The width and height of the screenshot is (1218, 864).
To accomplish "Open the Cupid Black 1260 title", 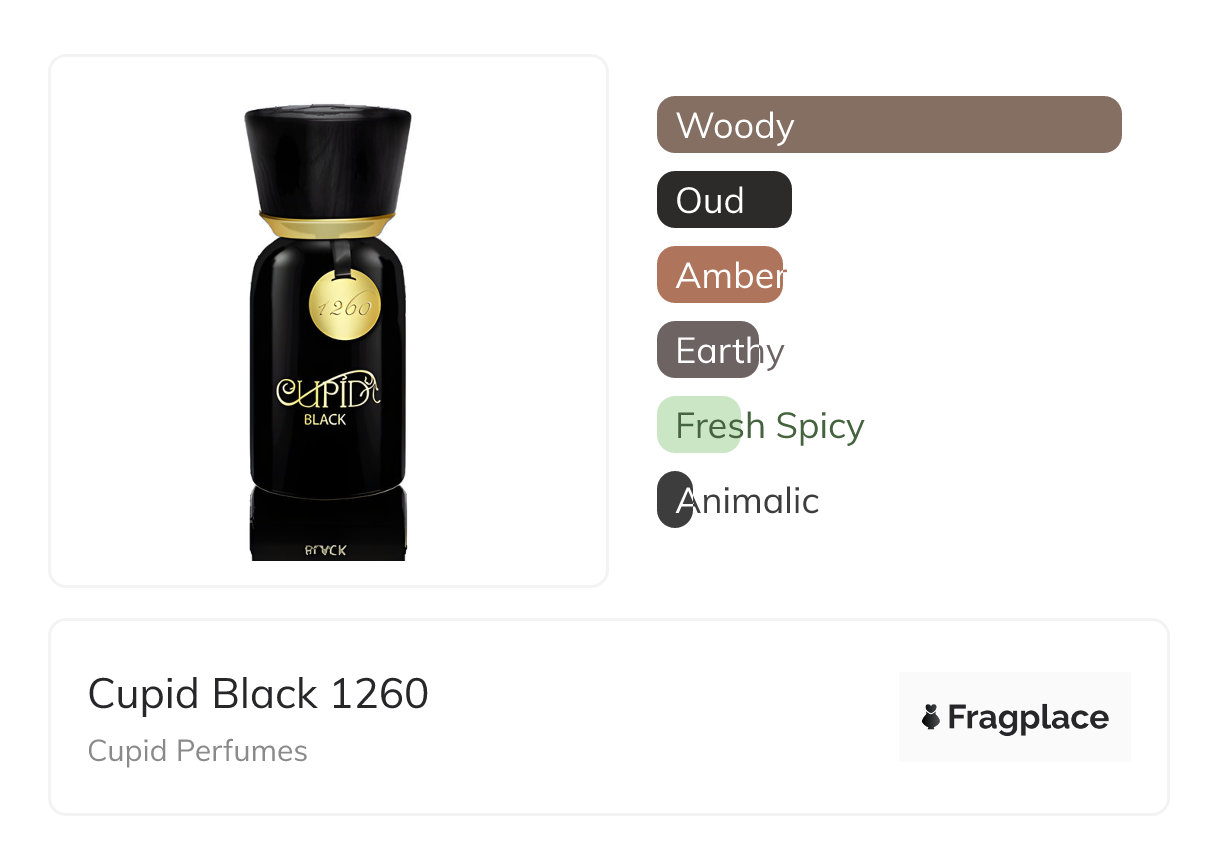I will (258, 694).
